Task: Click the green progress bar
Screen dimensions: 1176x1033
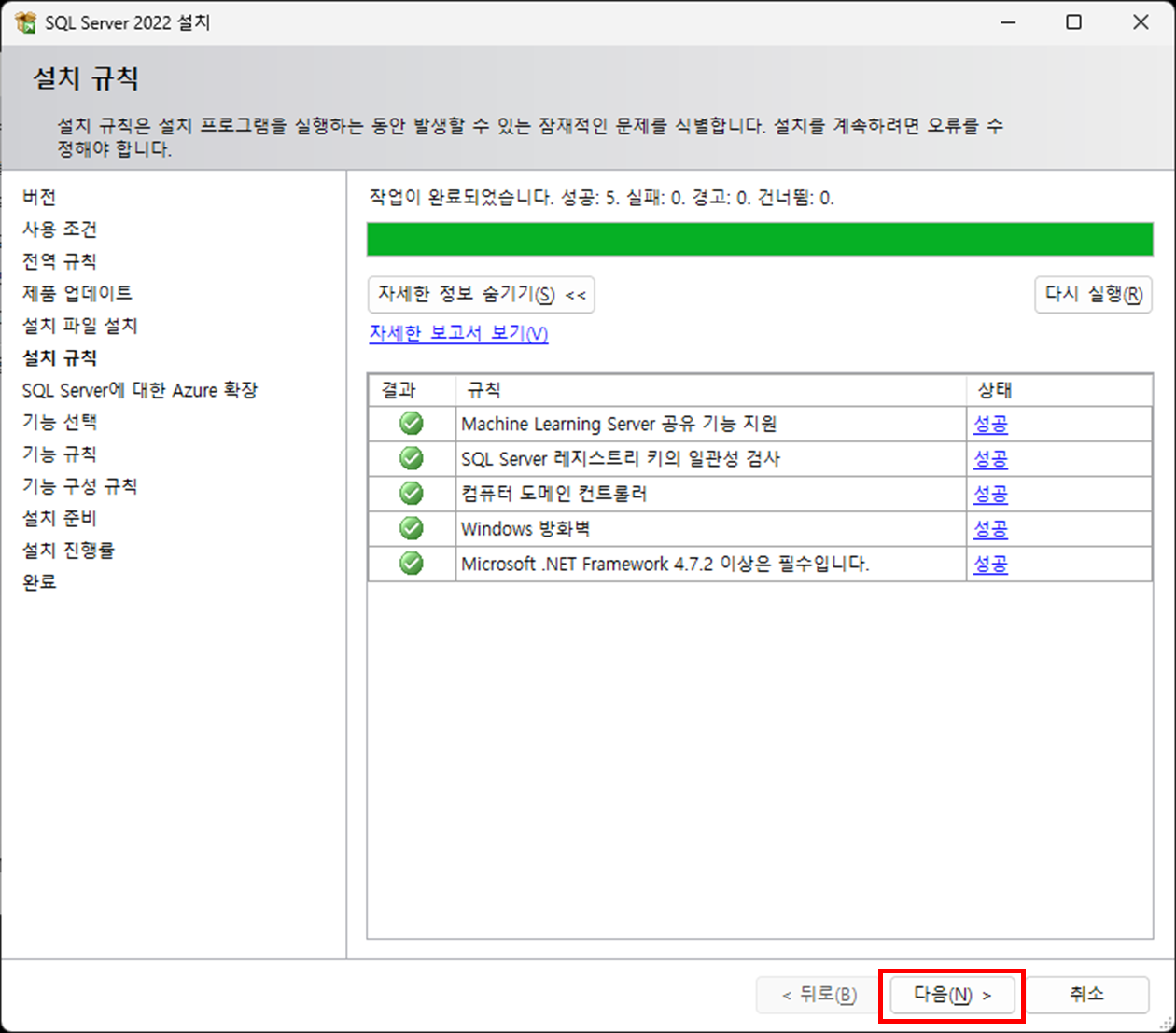Action: [760, 239]
